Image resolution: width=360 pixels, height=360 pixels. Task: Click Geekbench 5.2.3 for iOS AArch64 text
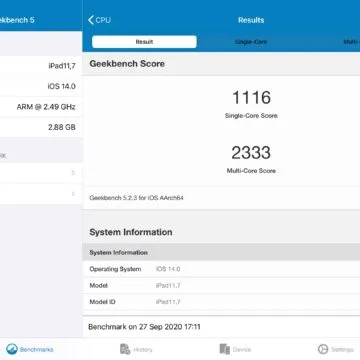137,198
